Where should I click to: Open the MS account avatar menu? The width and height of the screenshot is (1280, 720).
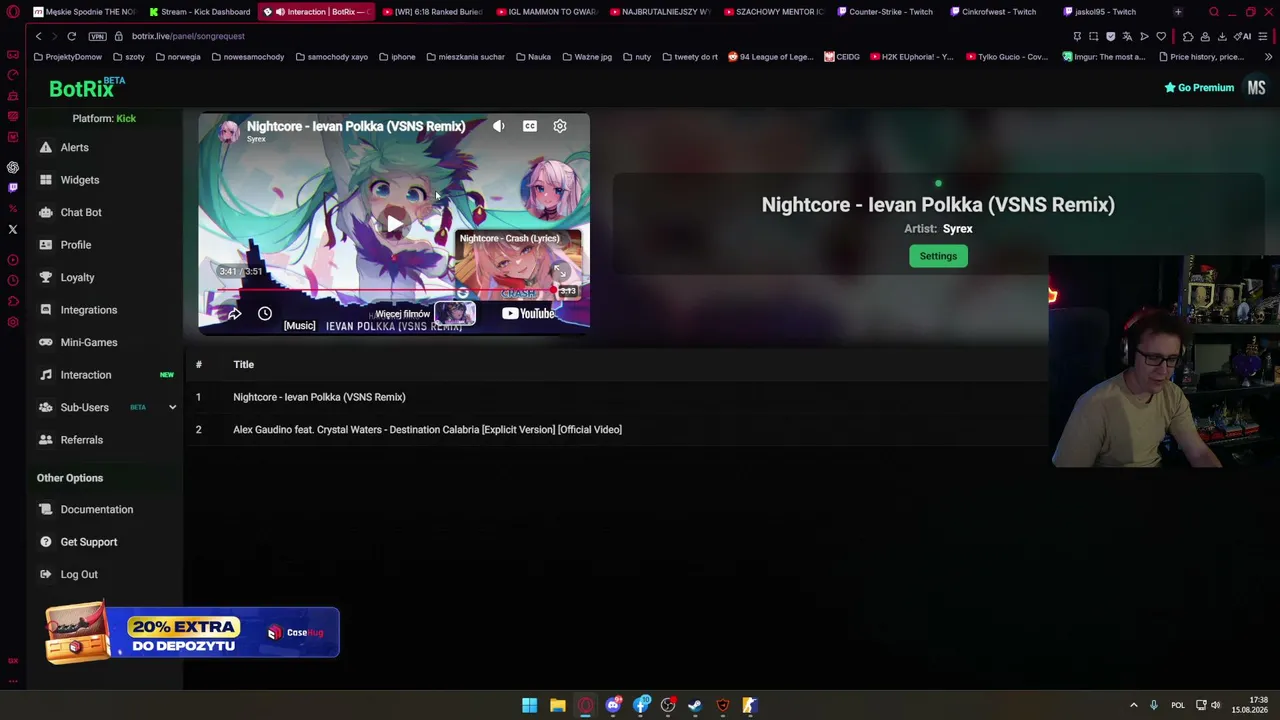(1256, 88)
